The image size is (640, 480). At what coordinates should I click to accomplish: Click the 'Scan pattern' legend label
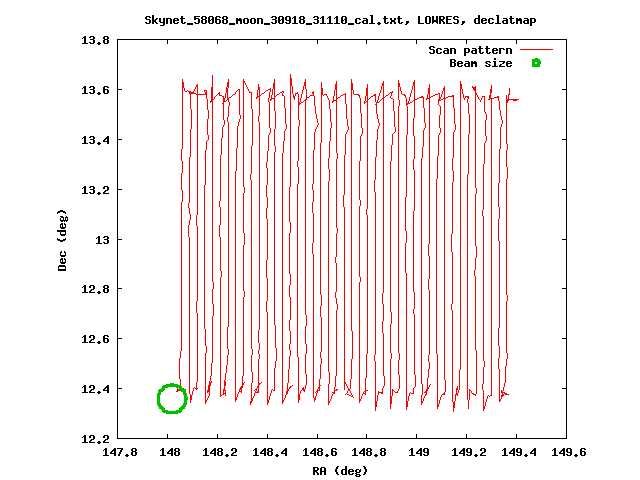pos(470,50)
